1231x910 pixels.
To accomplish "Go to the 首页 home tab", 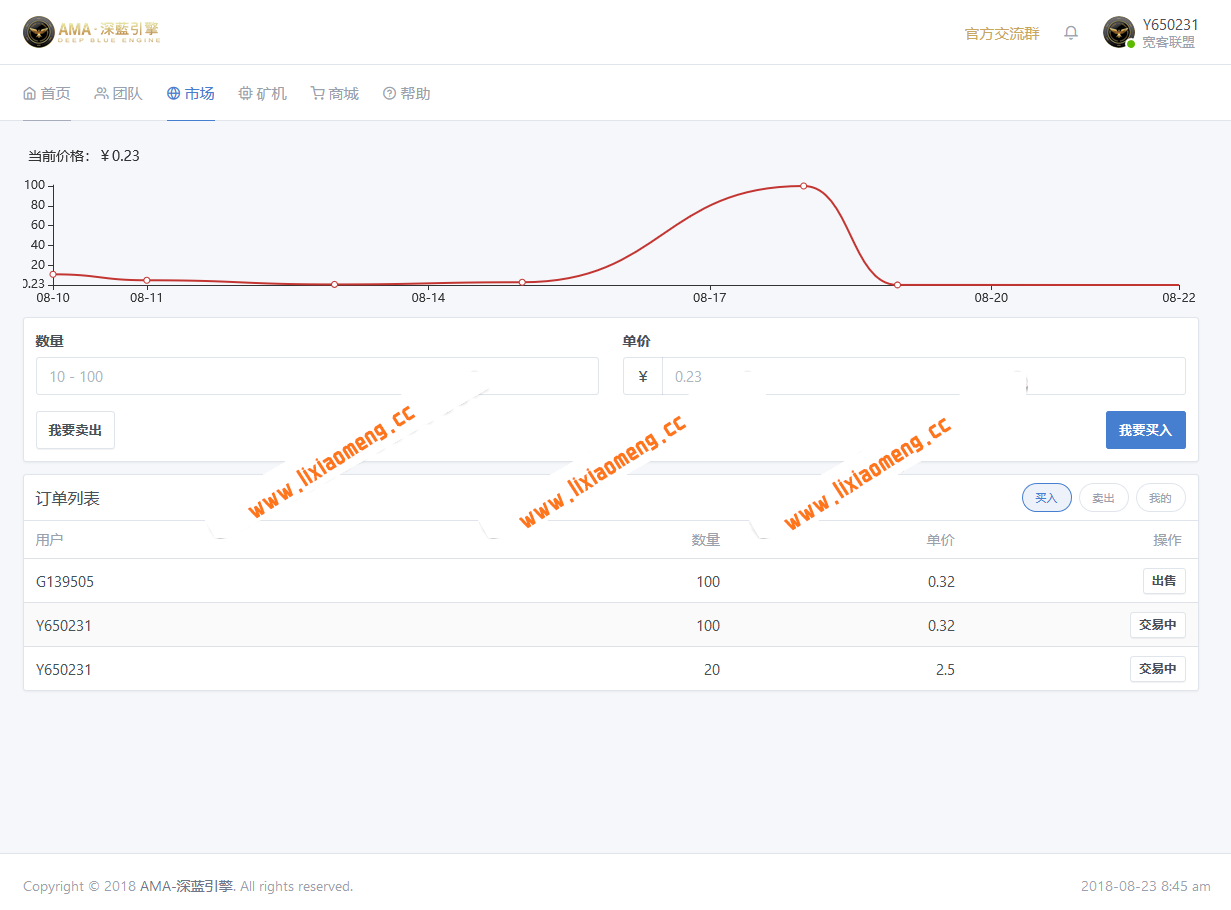I will (x=47, y=94).
